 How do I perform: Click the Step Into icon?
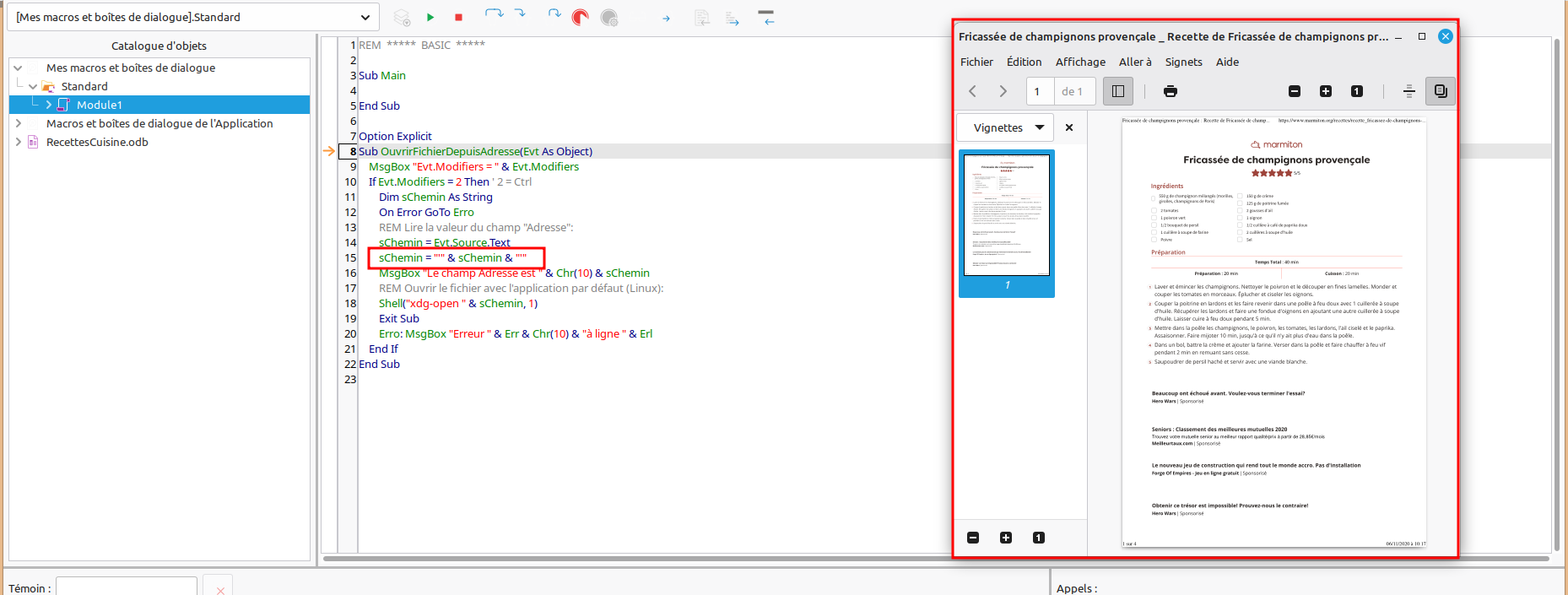pos(521,14)
